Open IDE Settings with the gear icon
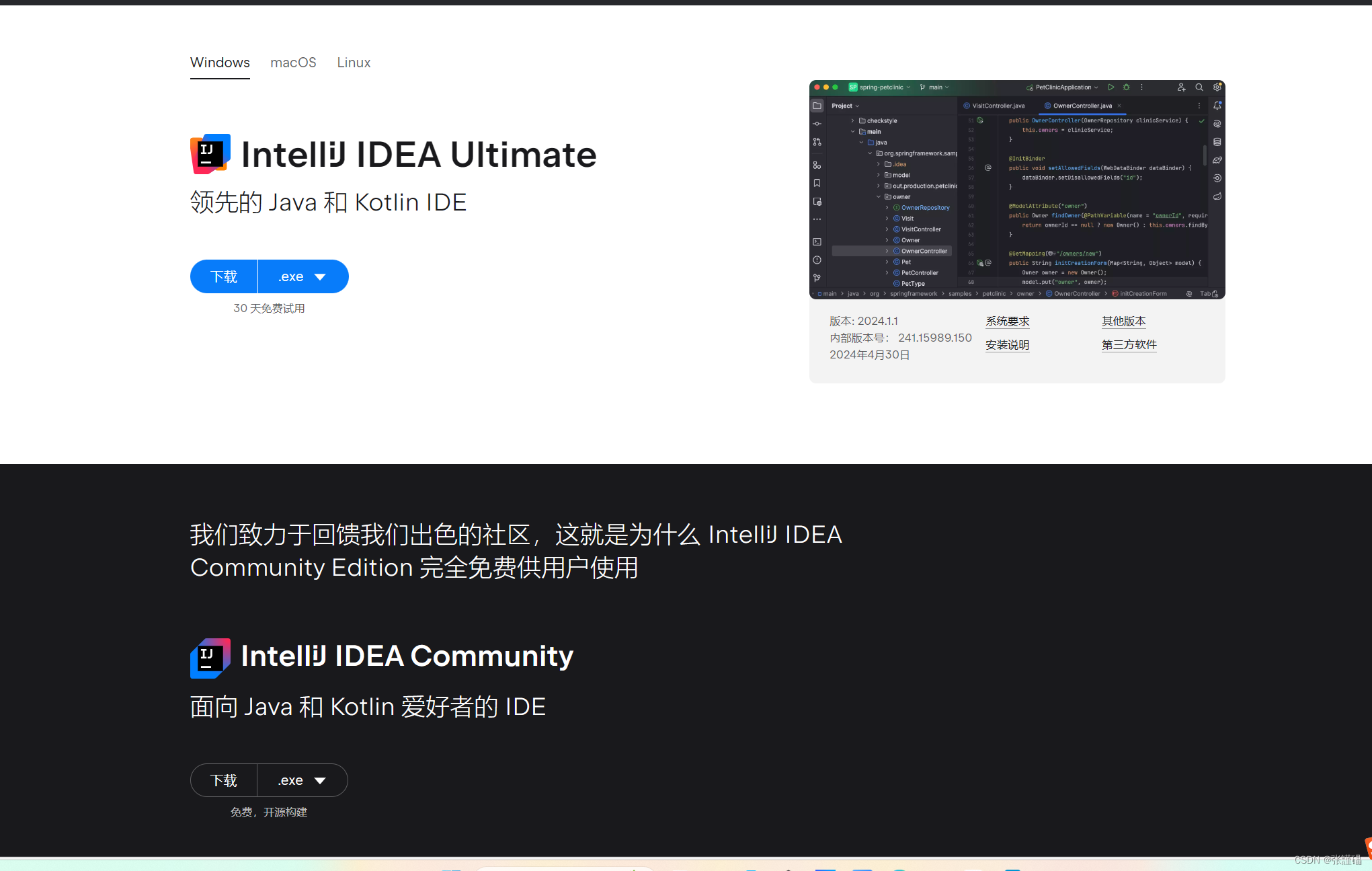 coord(1217,87)
